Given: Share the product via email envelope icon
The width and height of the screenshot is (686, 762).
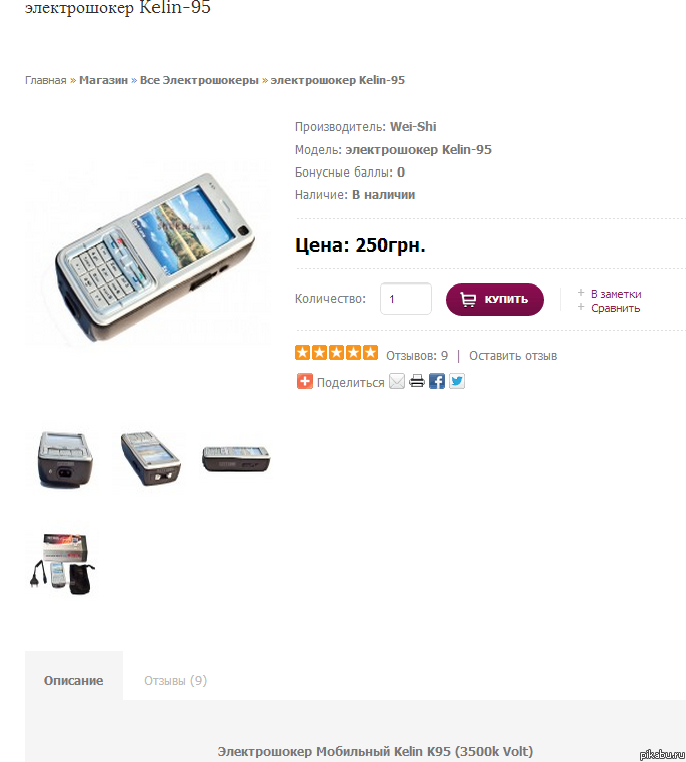Looking at the screenshot, I should [x=397, y=381].
